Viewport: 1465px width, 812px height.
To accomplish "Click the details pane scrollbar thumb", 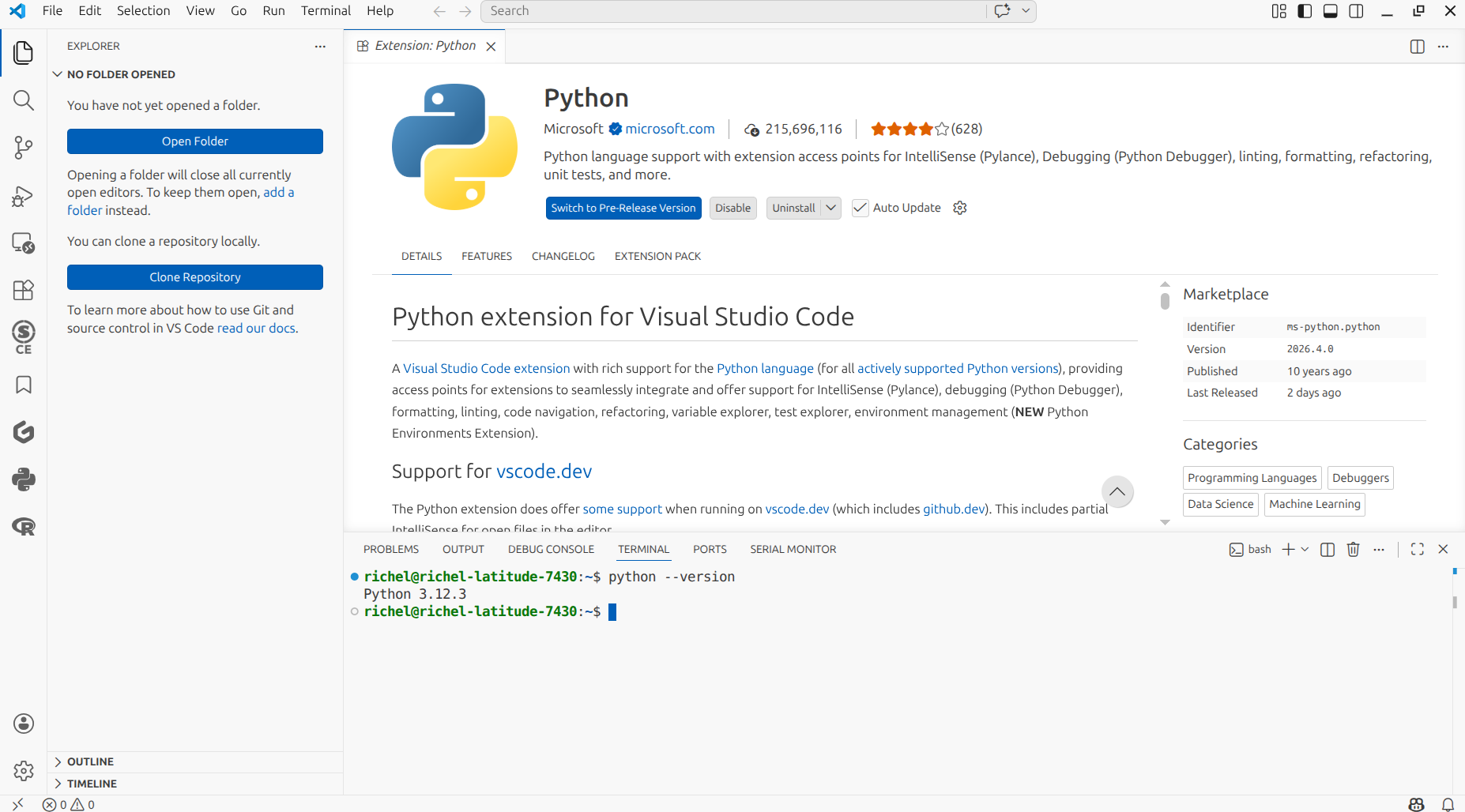I will pyautogui.click(x=1165, y=301).
